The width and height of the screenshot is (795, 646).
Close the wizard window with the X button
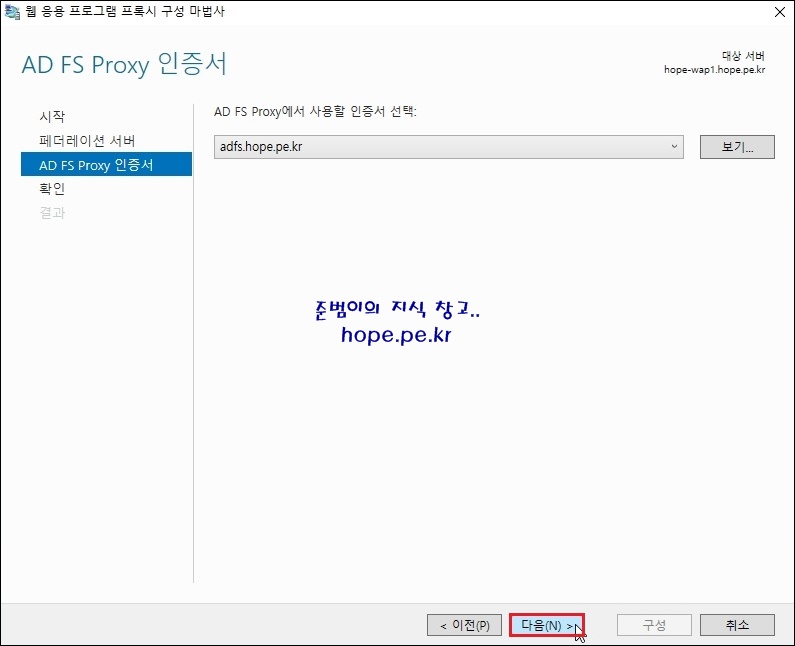780,12
